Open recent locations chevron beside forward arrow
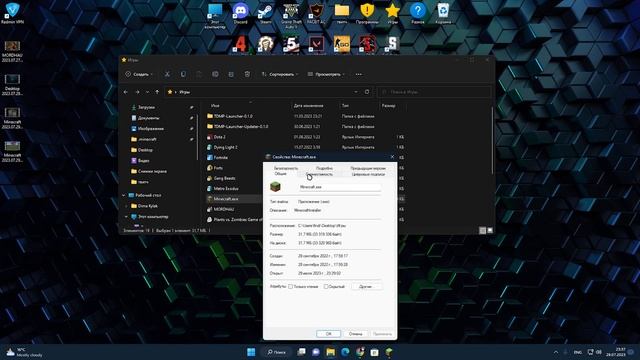The width and height of the screenshot is (640, 360). 147,92
